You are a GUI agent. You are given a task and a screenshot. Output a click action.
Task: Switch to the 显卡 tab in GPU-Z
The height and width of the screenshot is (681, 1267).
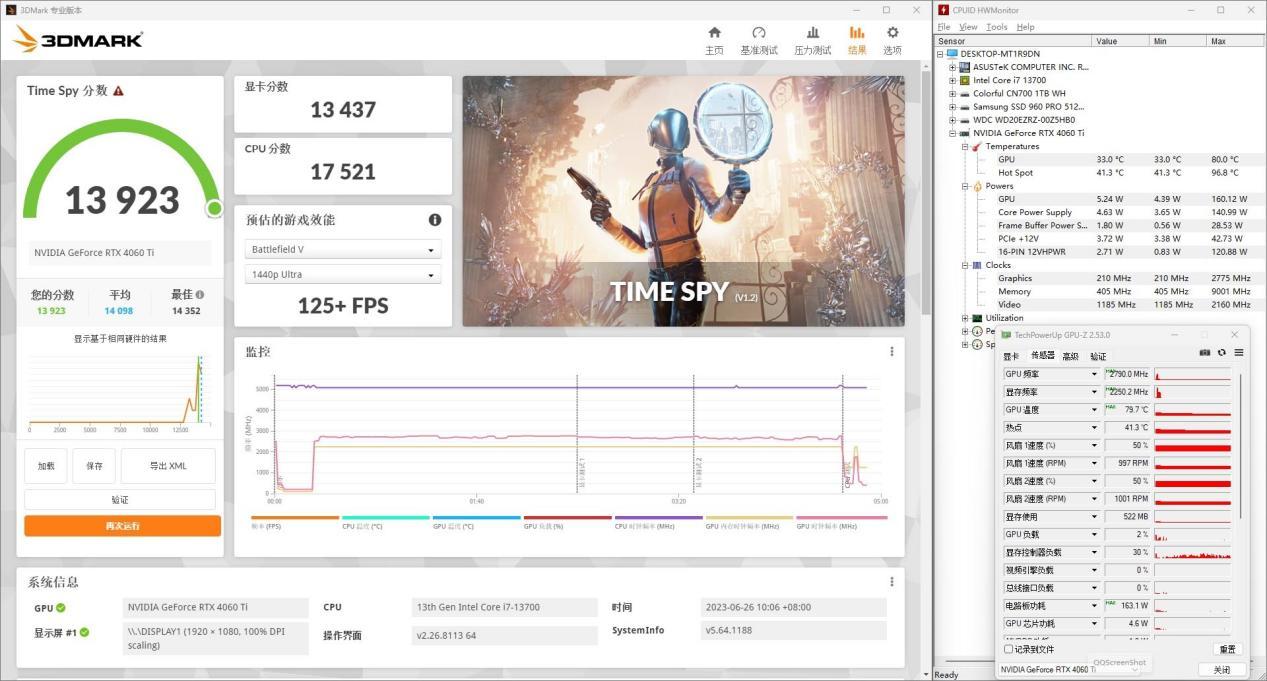coord(1009,355)
